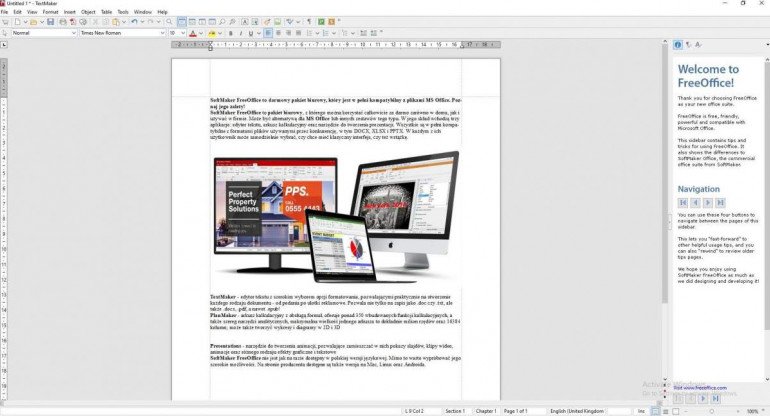Toggle formatting marks with the pilcrow icon
Screen dimensions: 770x416
pyautogui.click(x=309, y=22)
